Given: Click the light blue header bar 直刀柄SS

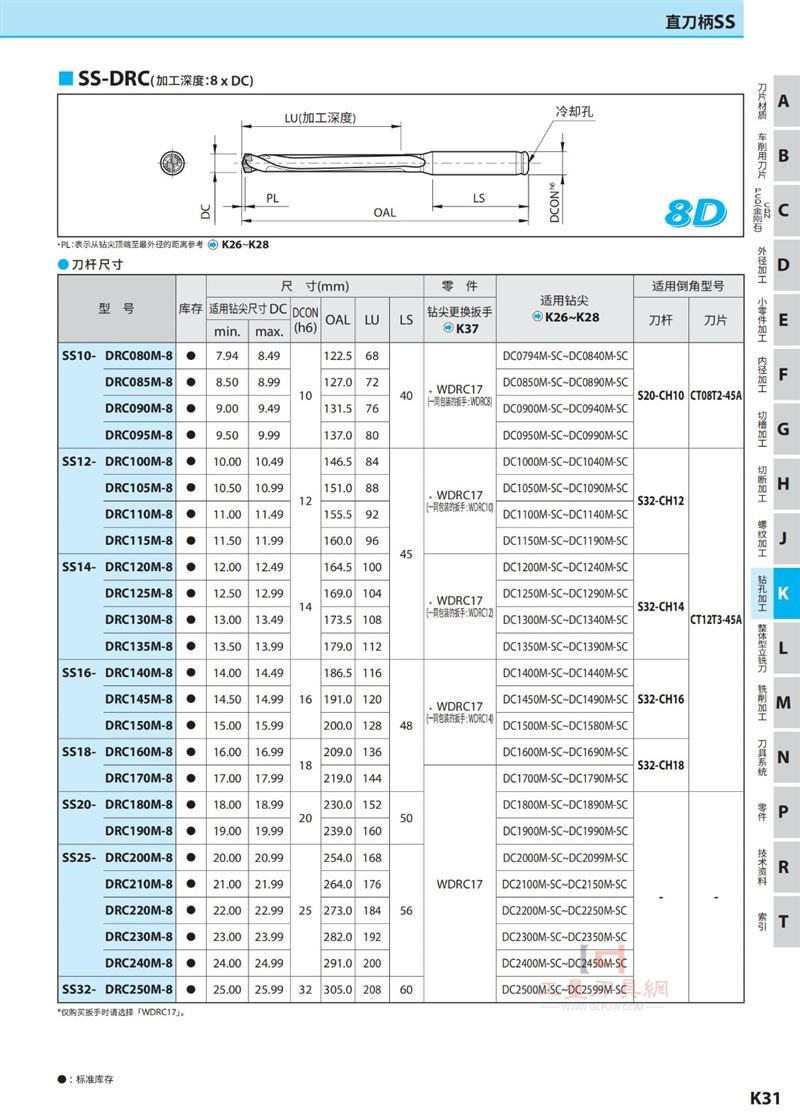Looking at the screenshot, I should [x=371, y=19].
